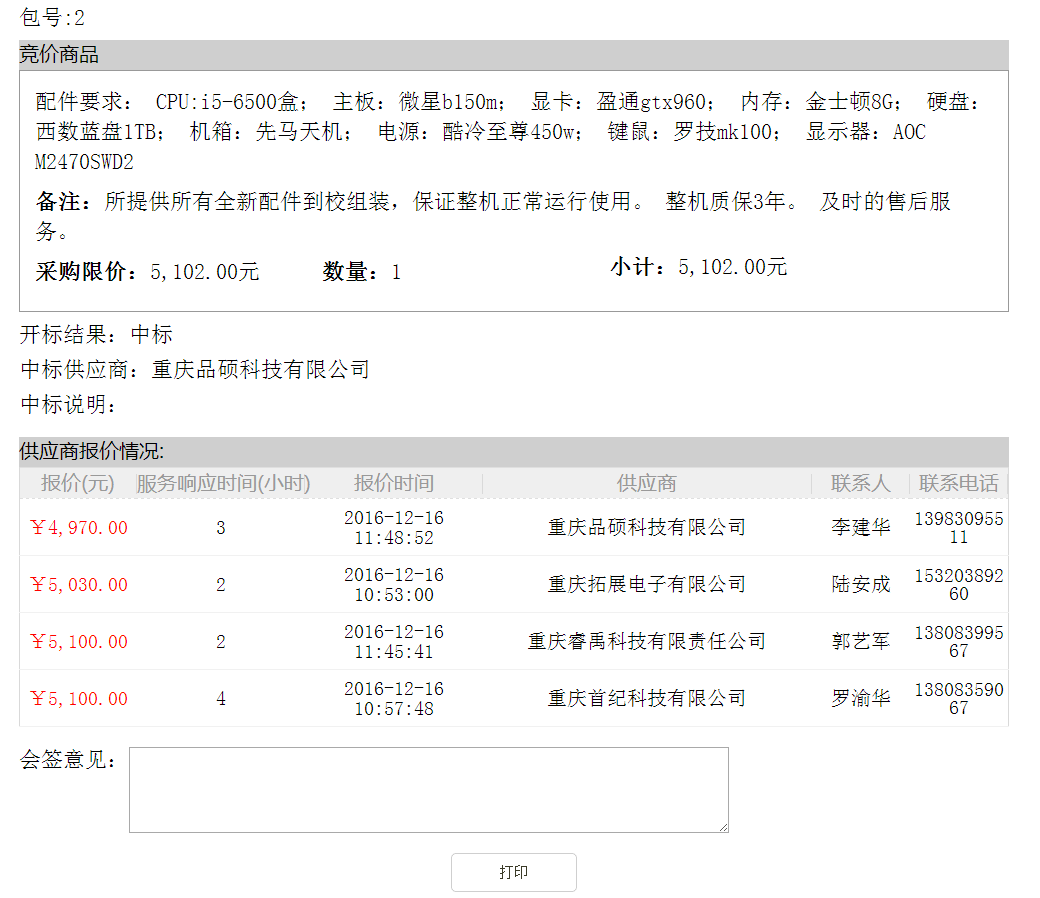Select the ¥5,030.00 quote price
Image resolution: width=1040 pixels, height=898 pixels.
[x=79, y=584]
